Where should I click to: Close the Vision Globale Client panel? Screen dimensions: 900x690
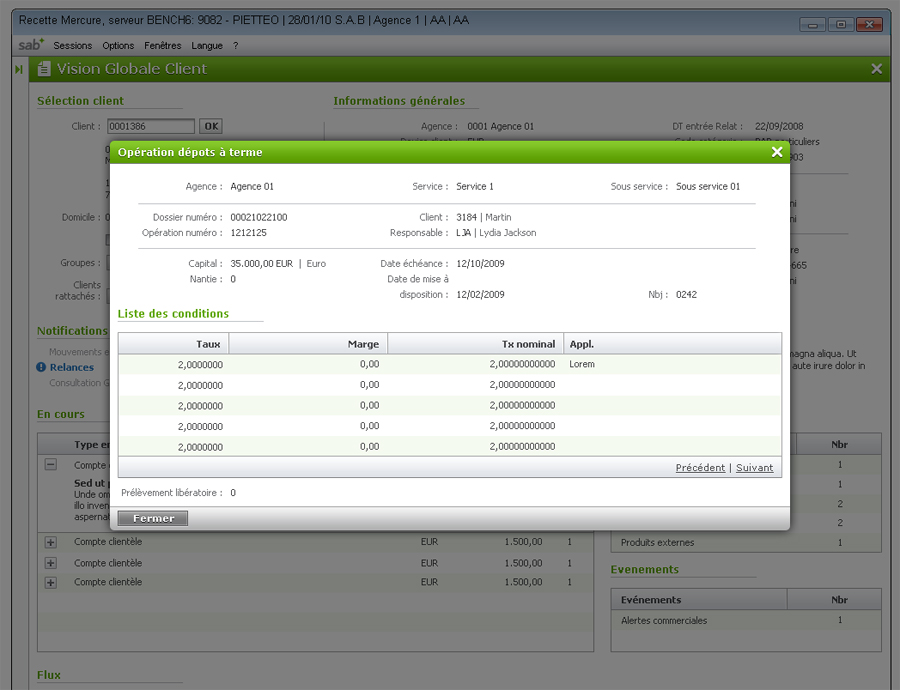pyautogui.click(x=876, y=69)
